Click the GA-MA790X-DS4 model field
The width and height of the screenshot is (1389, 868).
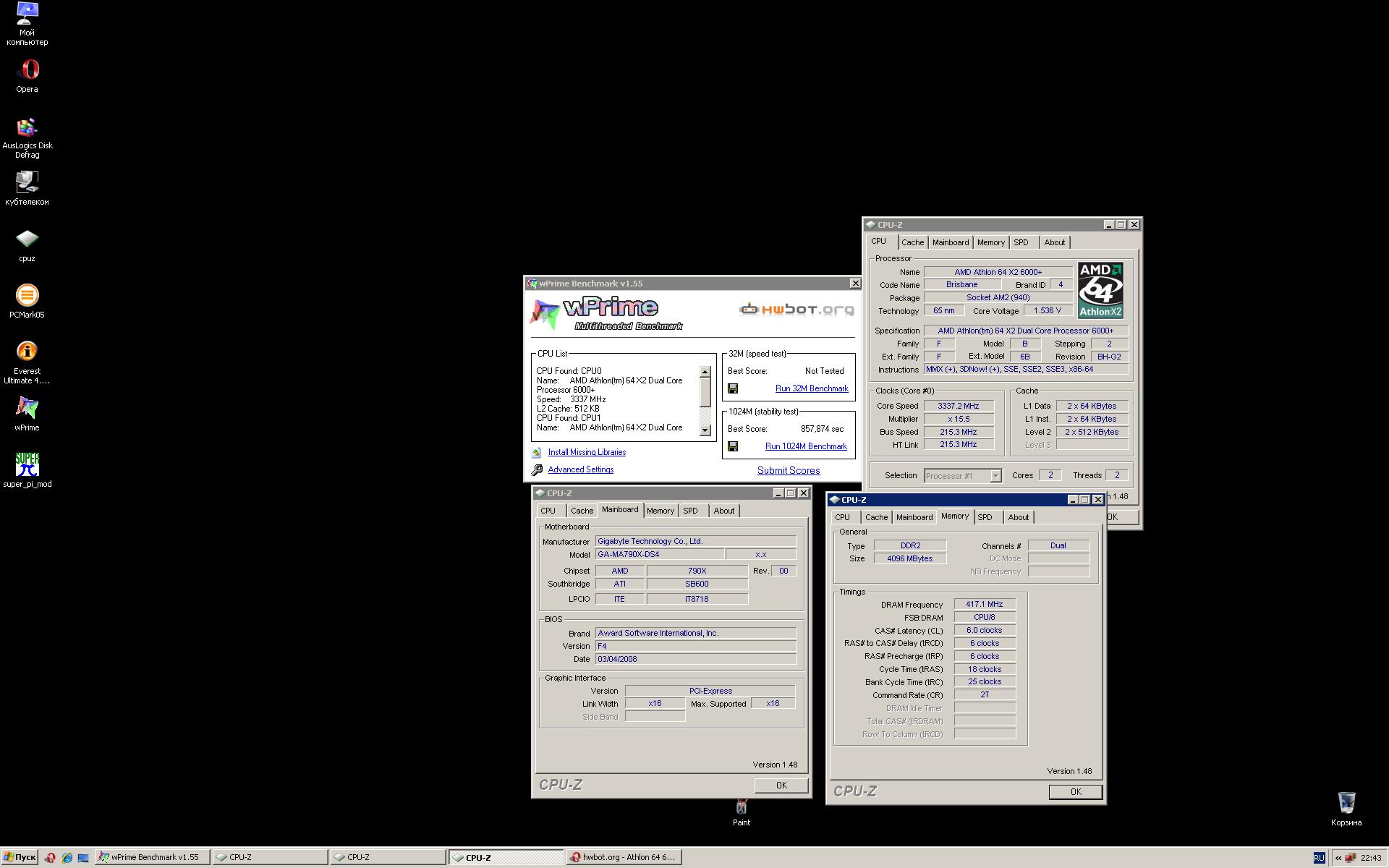pyautogui.click(x=659, y=554)
